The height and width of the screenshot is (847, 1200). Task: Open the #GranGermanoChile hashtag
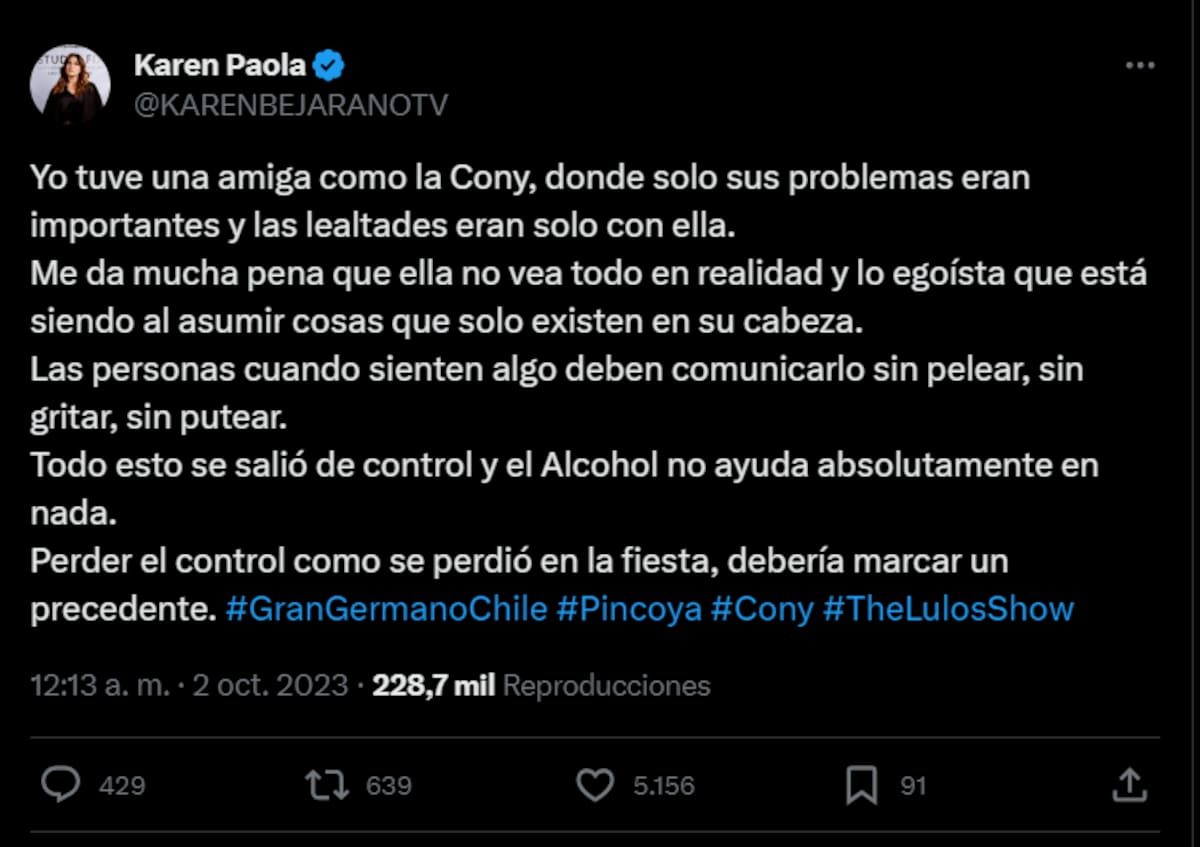pyautogui.click(x=386, y=609)
